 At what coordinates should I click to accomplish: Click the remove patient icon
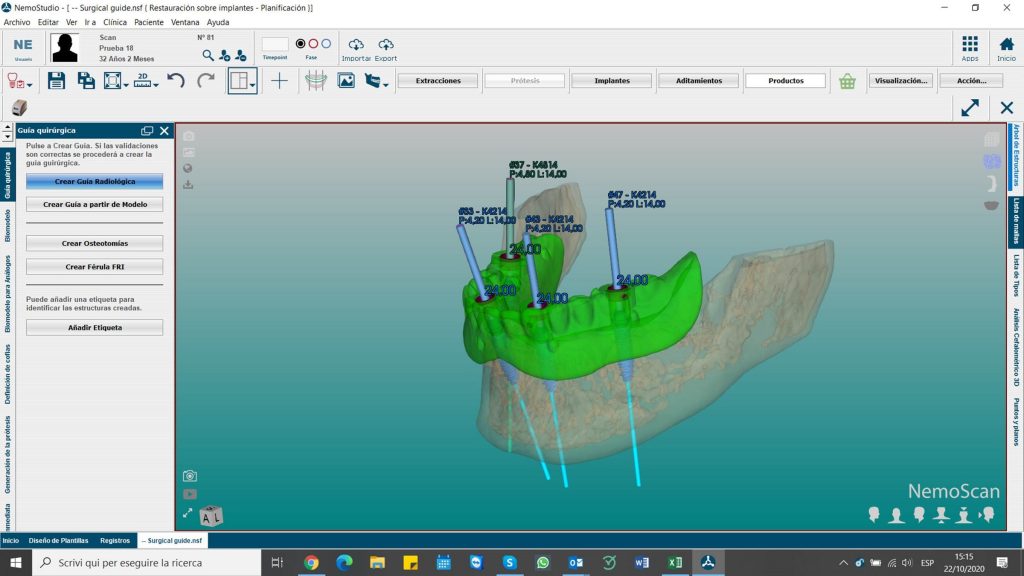pos(241,56)
